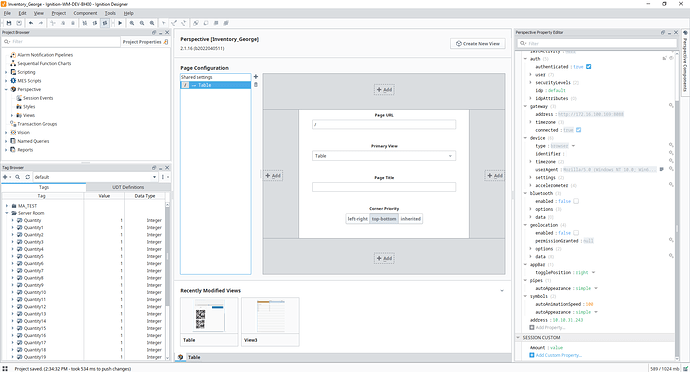The height and width of the screenshot is (372, 690).
Task: Refresh the Tag Browser
Action: [27, 177]
